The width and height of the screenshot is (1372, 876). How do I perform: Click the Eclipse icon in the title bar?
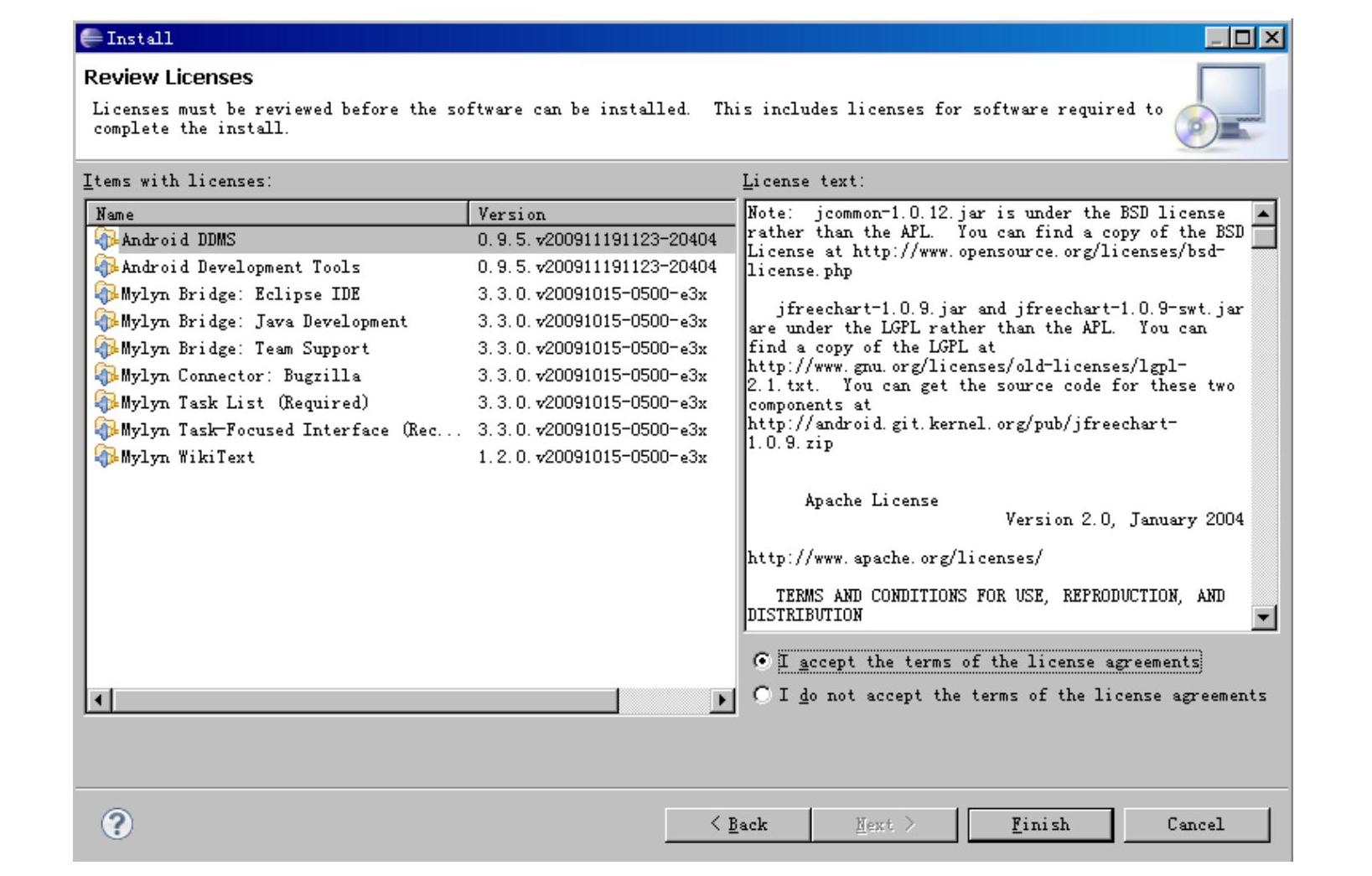coord(91,38)
